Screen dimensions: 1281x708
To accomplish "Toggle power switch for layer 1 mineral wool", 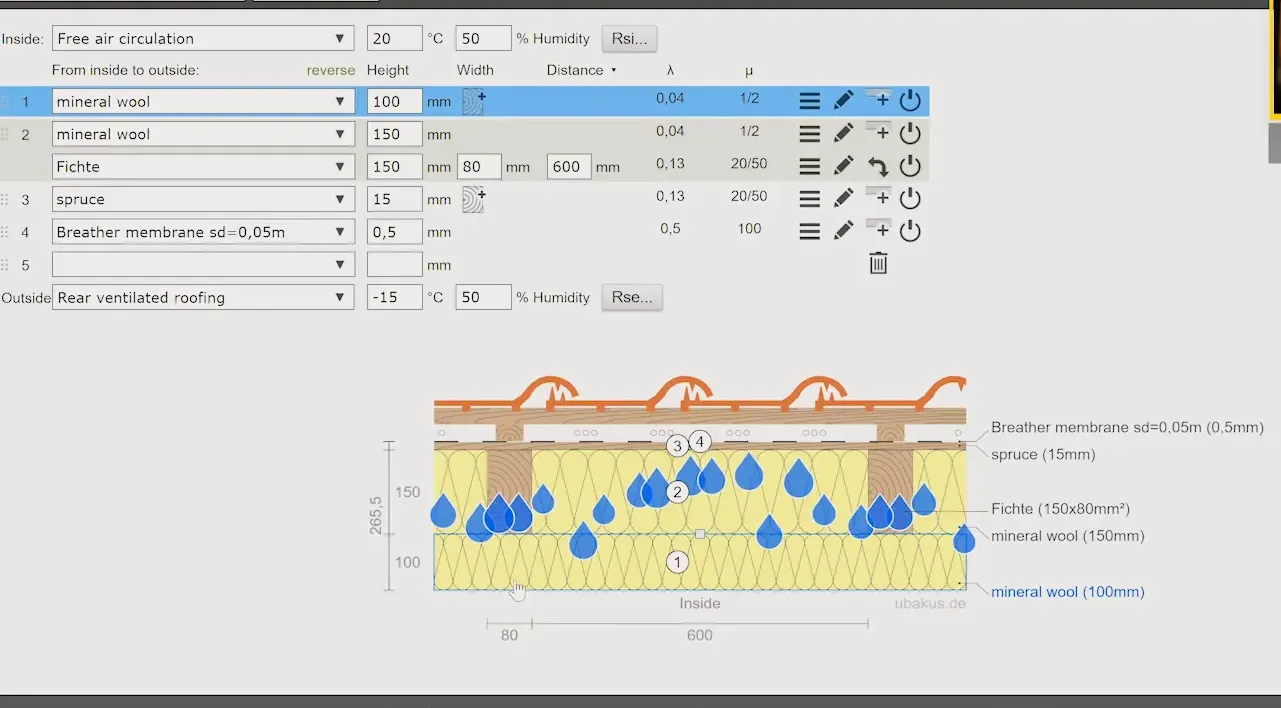I will [909, 101].
